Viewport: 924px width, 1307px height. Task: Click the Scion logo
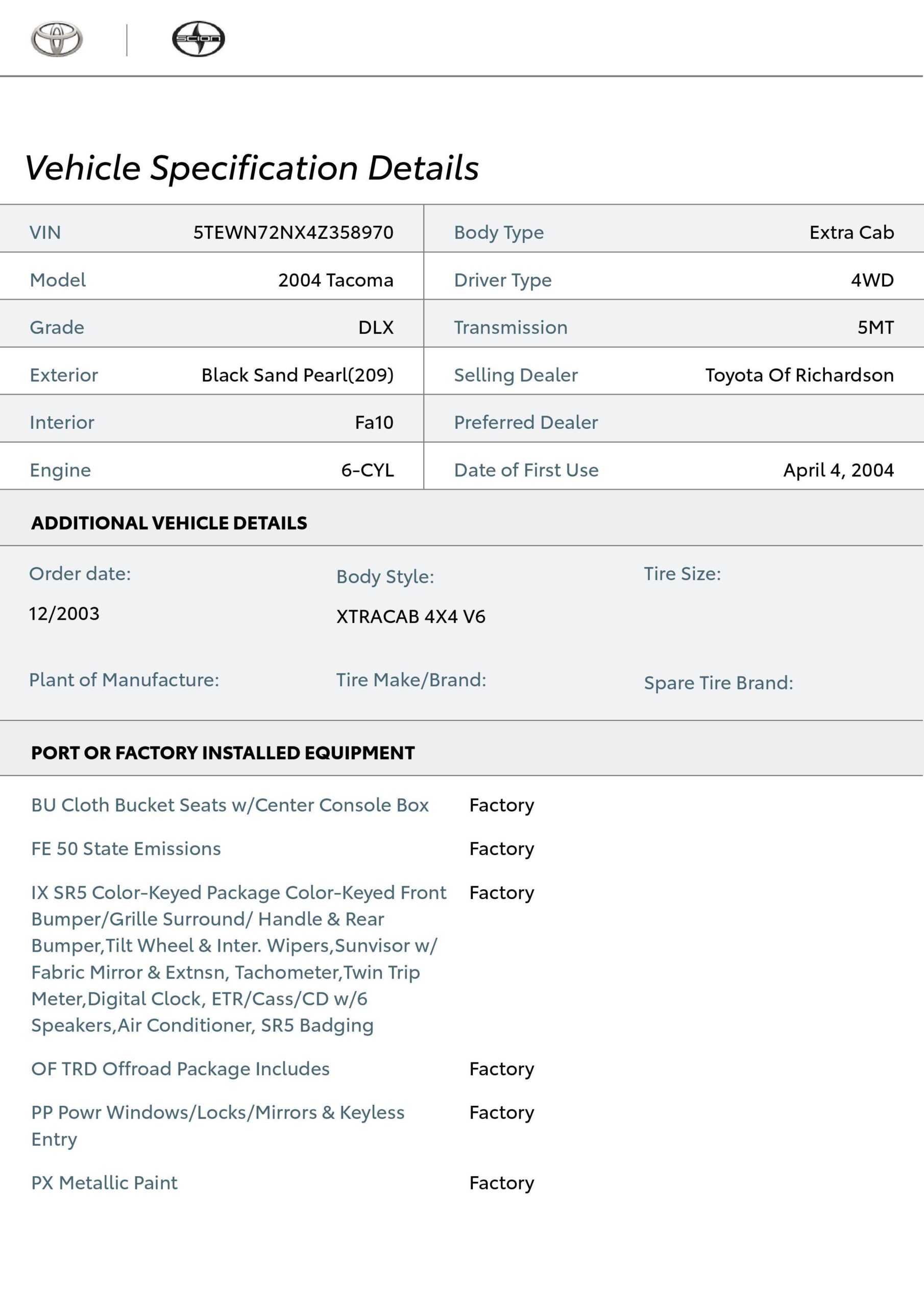click(x=198, y=39)
